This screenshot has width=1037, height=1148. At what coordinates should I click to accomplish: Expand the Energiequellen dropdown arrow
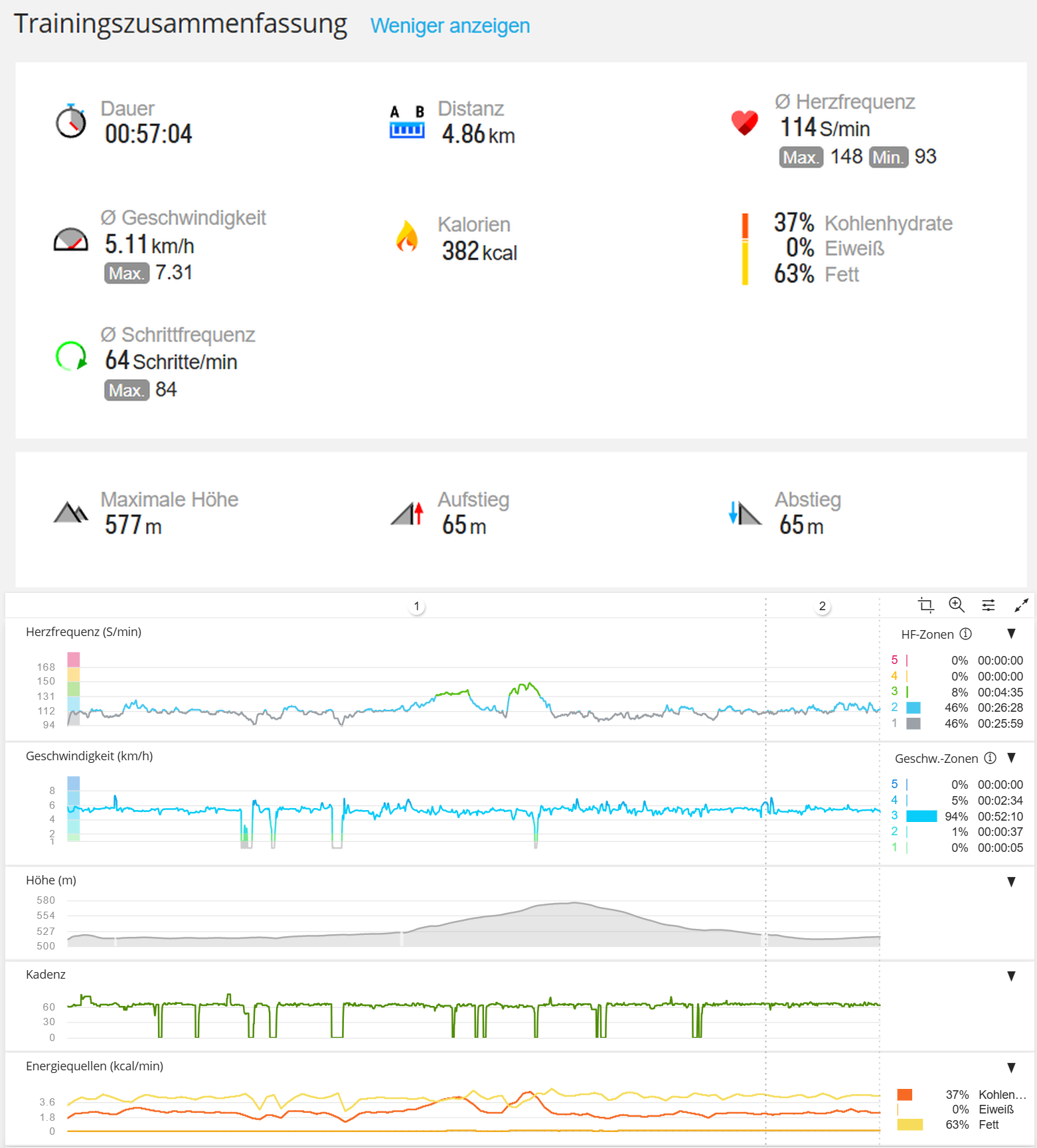(x=1011, y=1068)
